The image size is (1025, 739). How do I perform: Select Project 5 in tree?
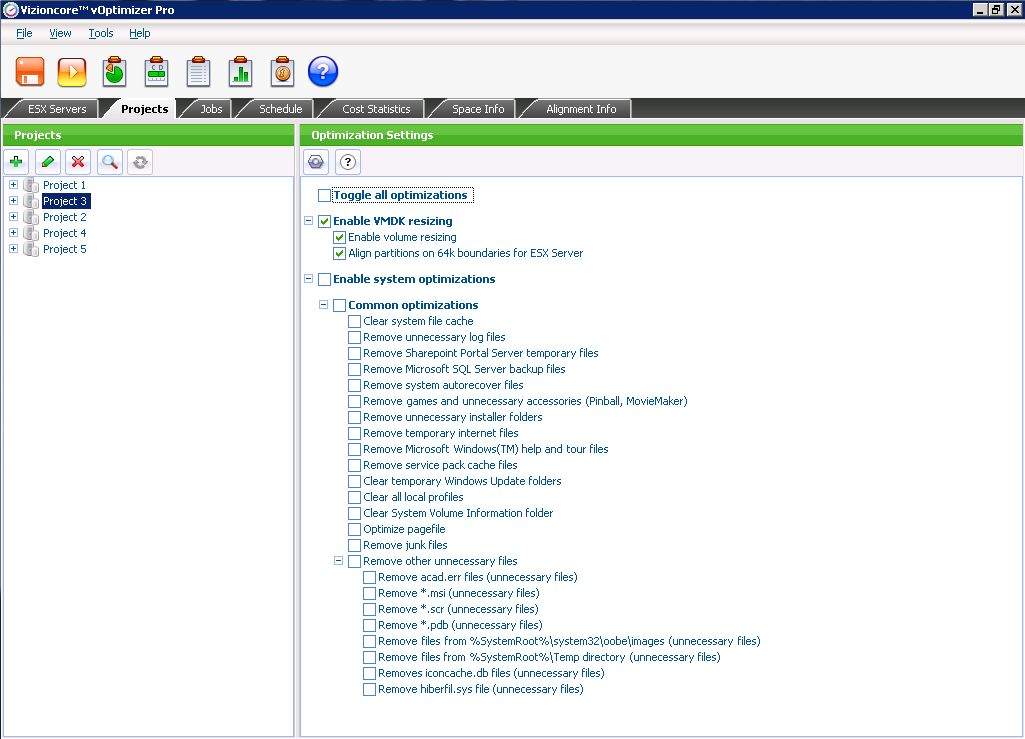(x=65, y=249)
